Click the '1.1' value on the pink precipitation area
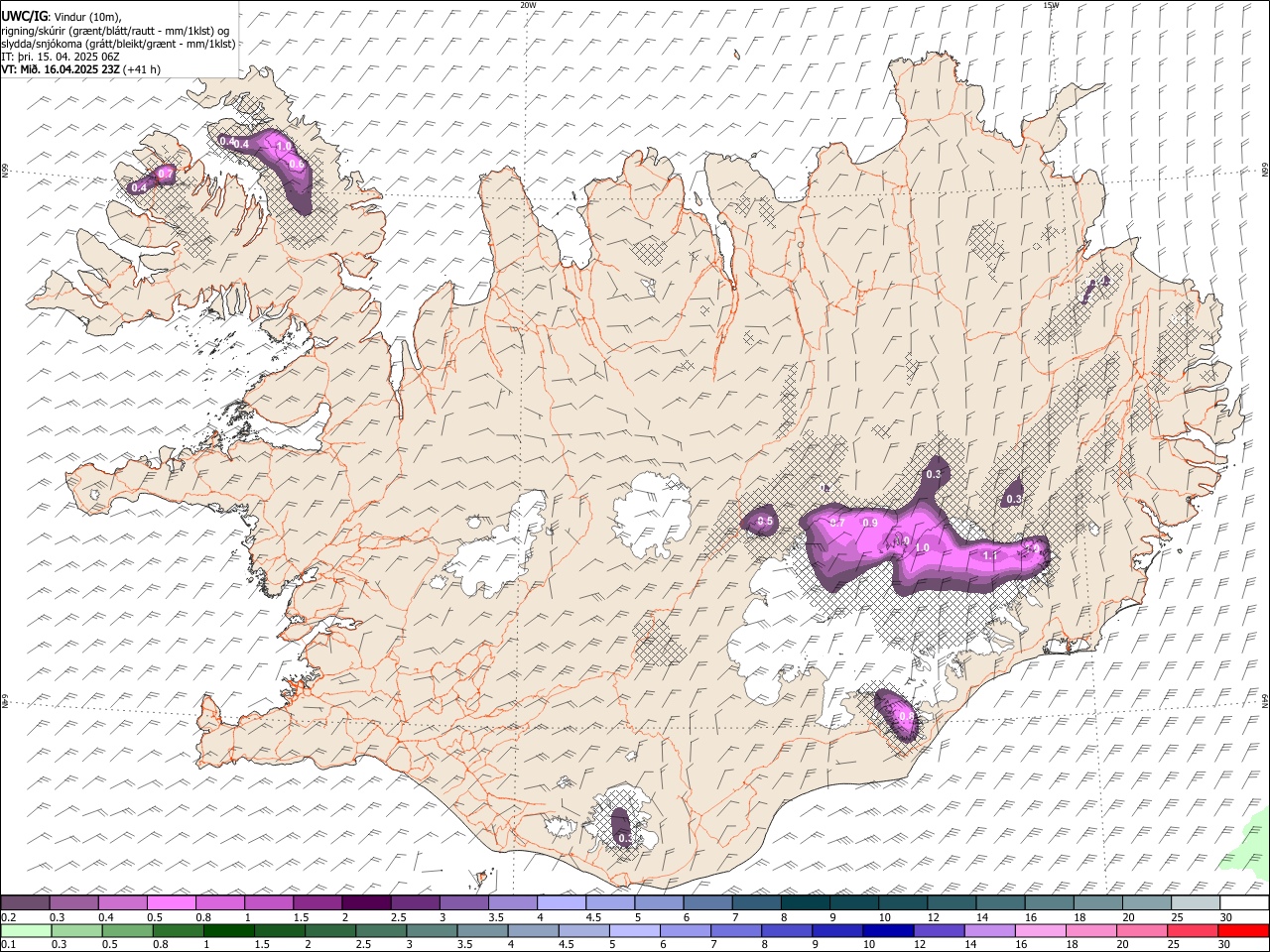The width and height of the screenshot is (1270, 952). click(x=989, y=556)
